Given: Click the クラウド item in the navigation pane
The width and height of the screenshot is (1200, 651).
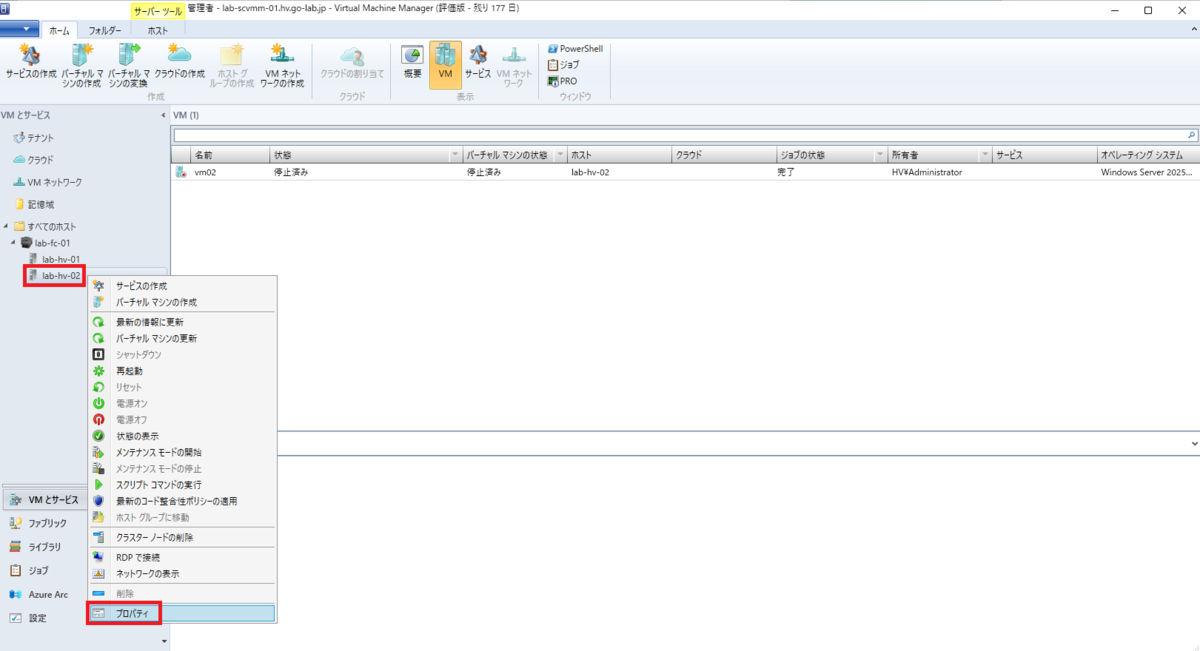Looking at the screenshot, I should click(33, 160).
